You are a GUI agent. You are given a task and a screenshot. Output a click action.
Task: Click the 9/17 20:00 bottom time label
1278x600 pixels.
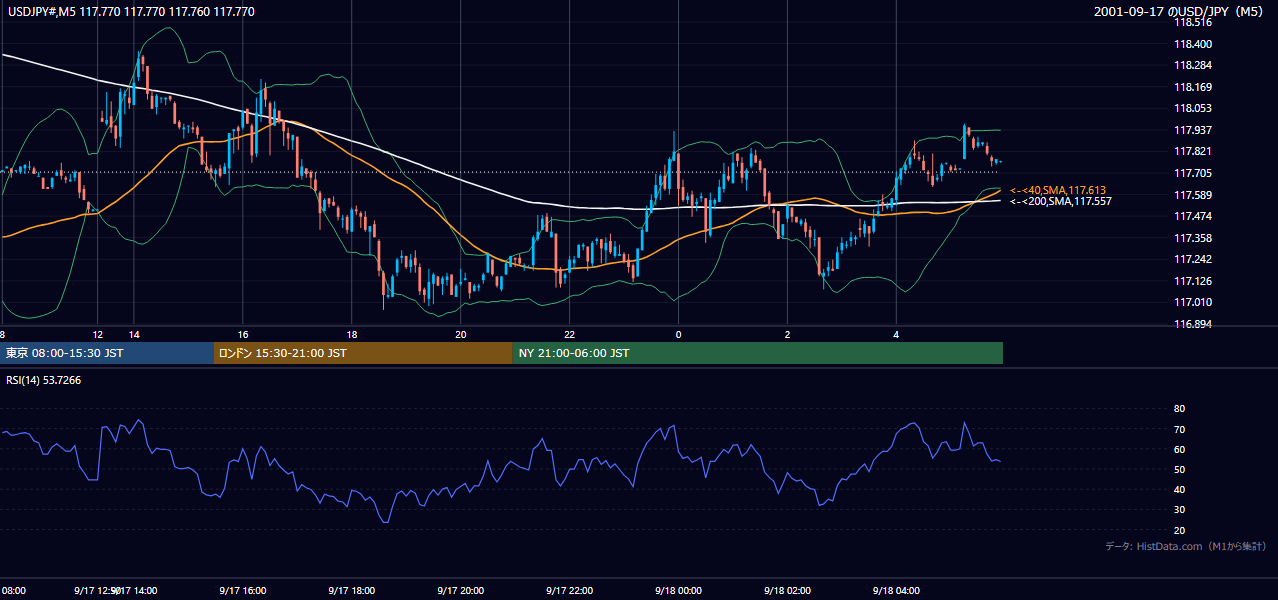click(x=460, y=590)
